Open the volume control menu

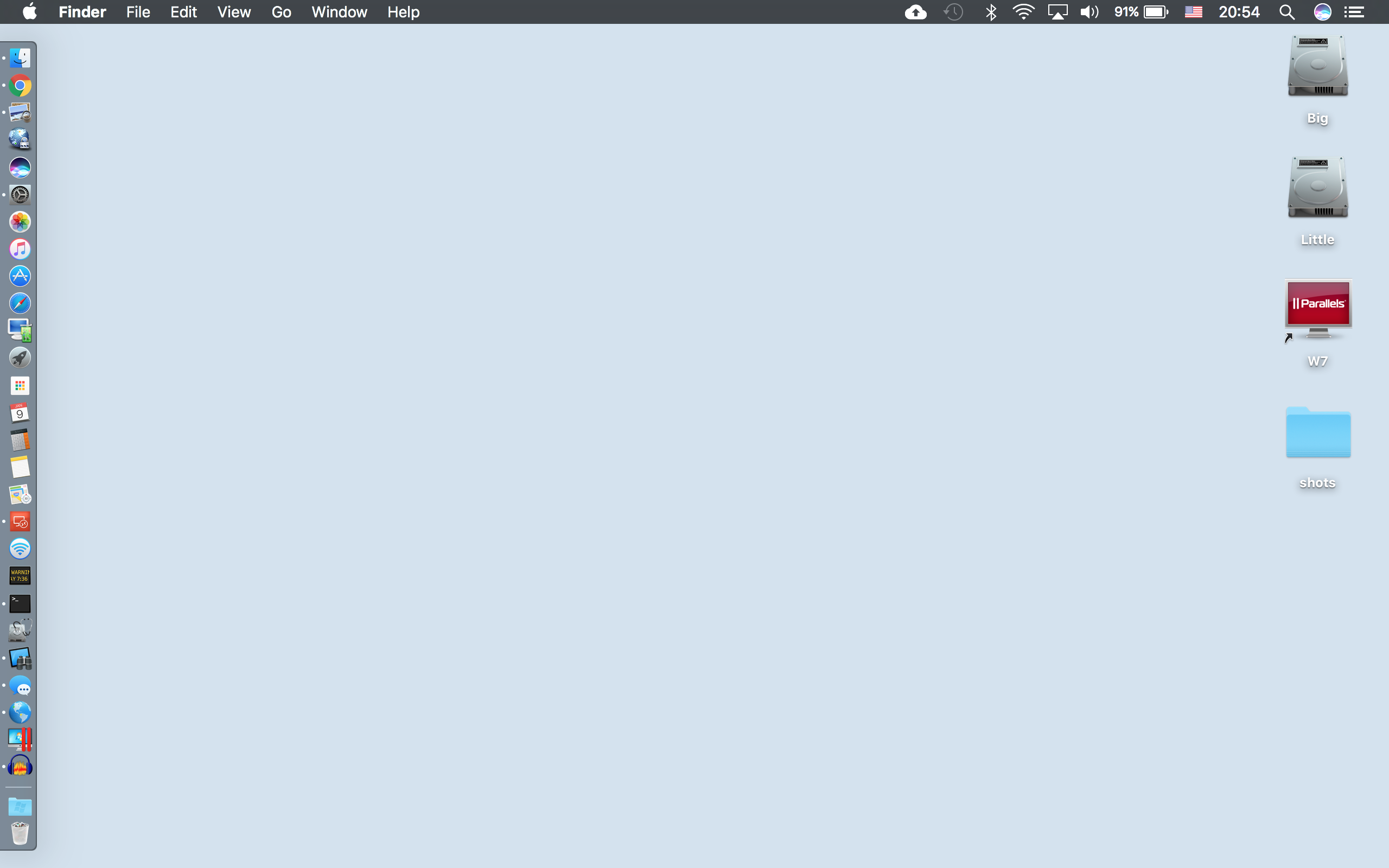(x=1089, y=12)
